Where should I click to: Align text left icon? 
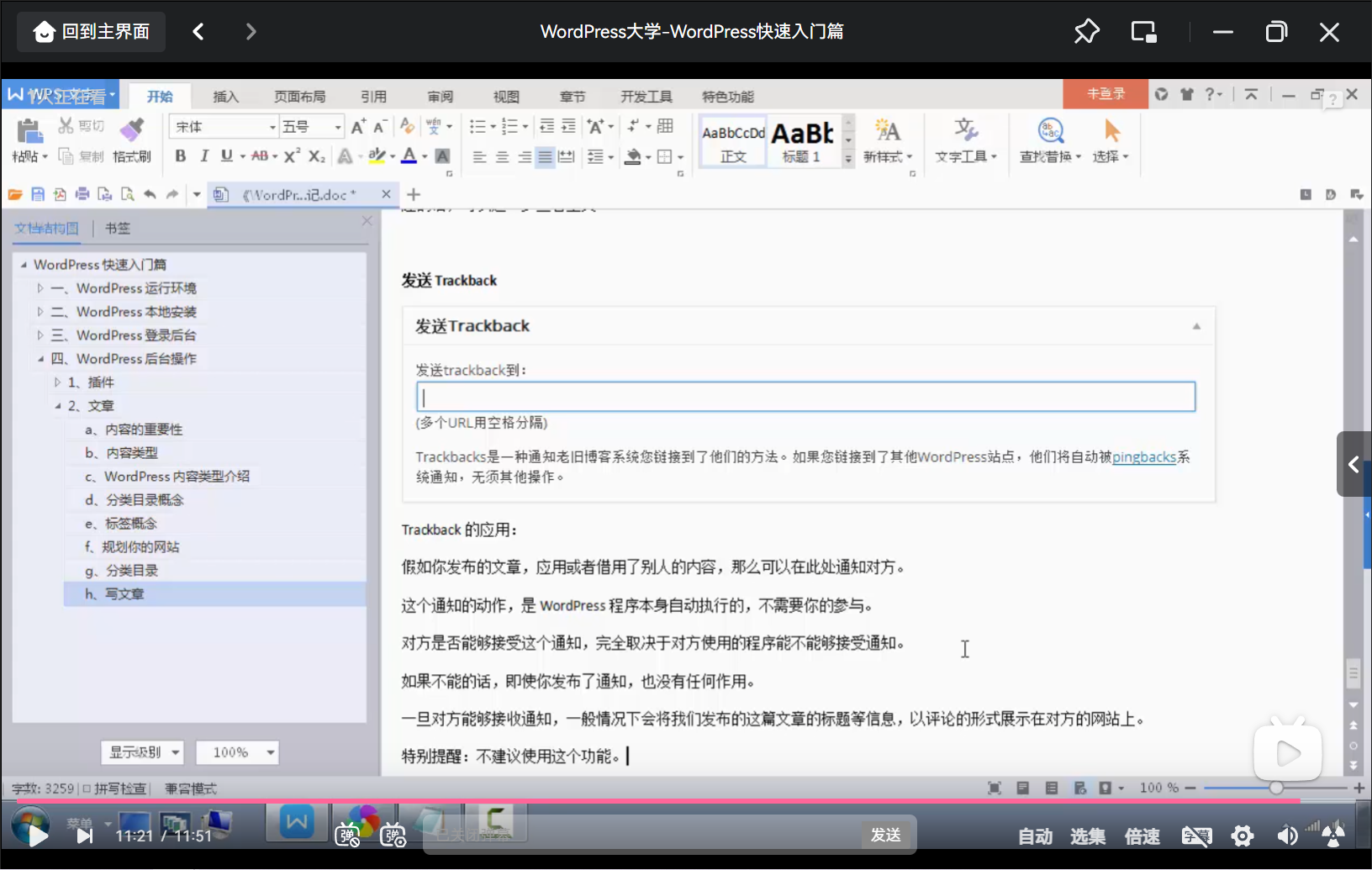pos(479,156)
